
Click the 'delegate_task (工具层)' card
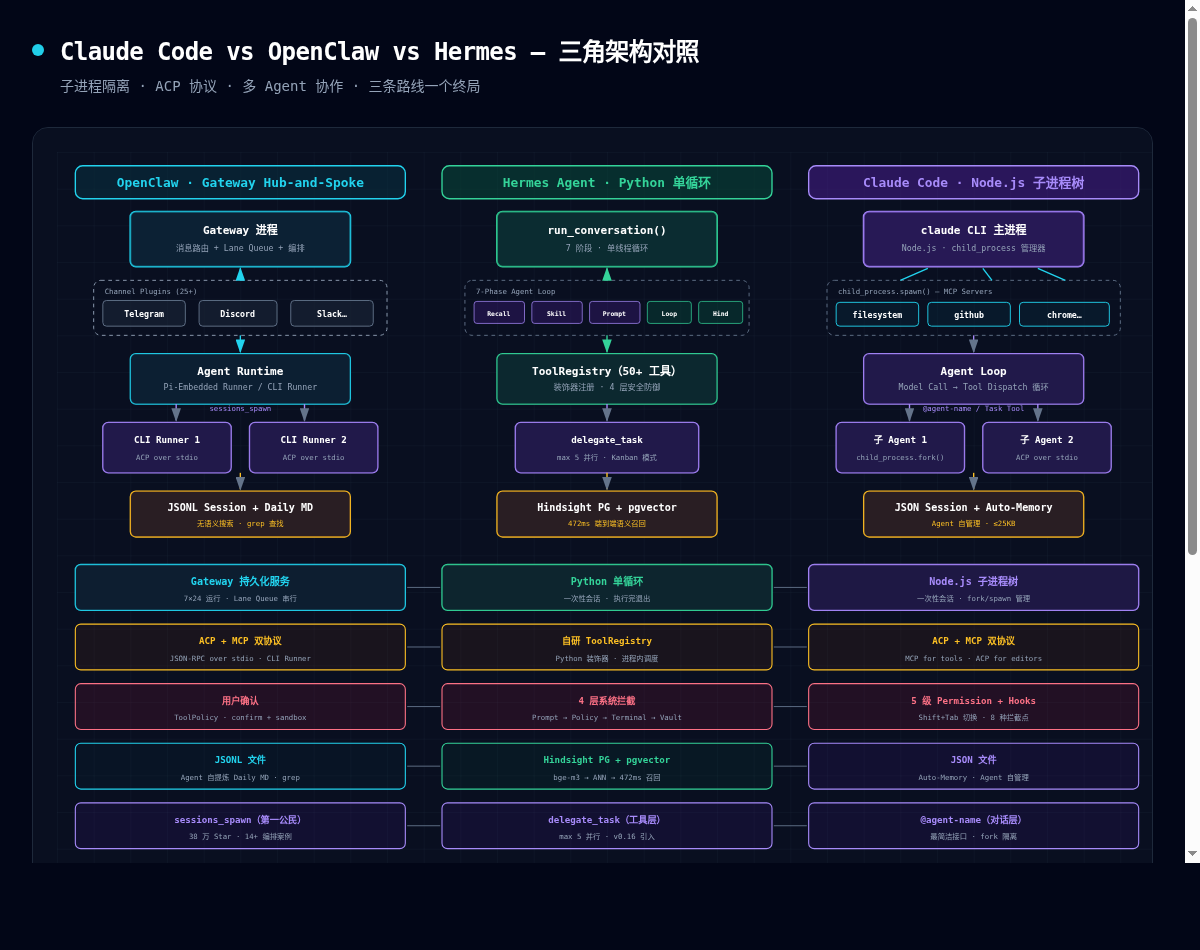coord(607,826)
